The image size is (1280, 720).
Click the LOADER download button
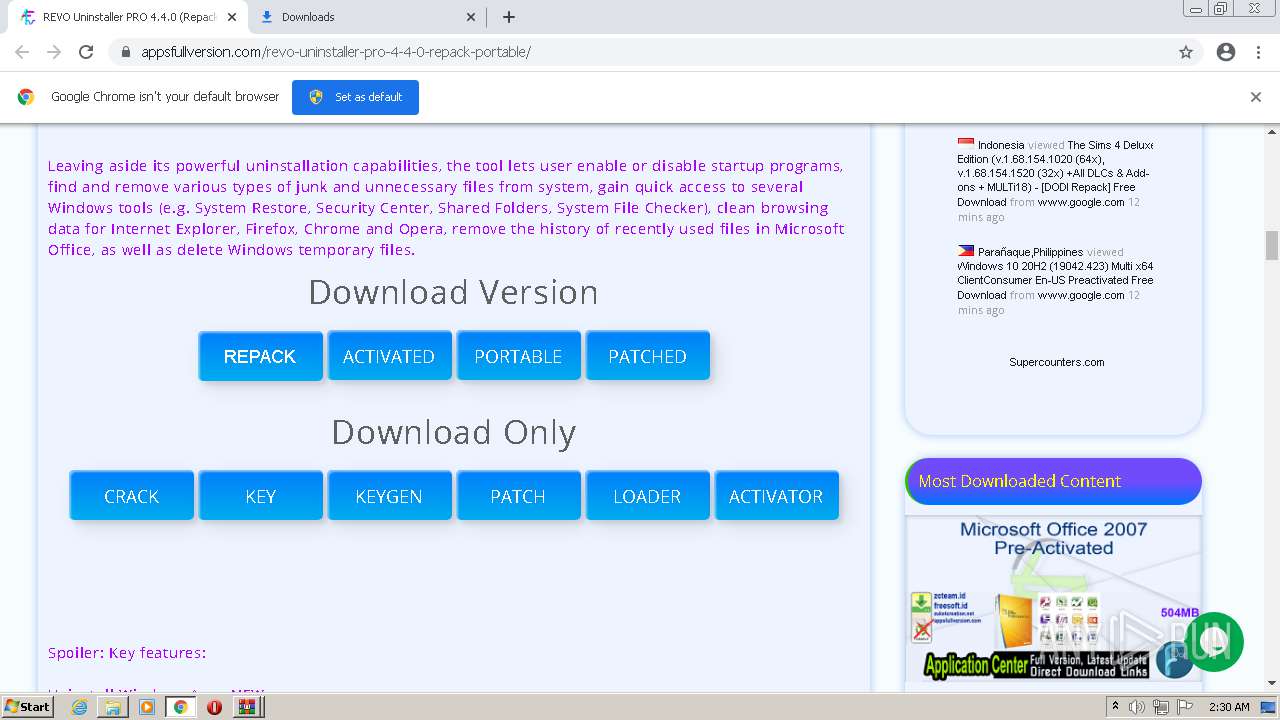[x=647, y=496]
